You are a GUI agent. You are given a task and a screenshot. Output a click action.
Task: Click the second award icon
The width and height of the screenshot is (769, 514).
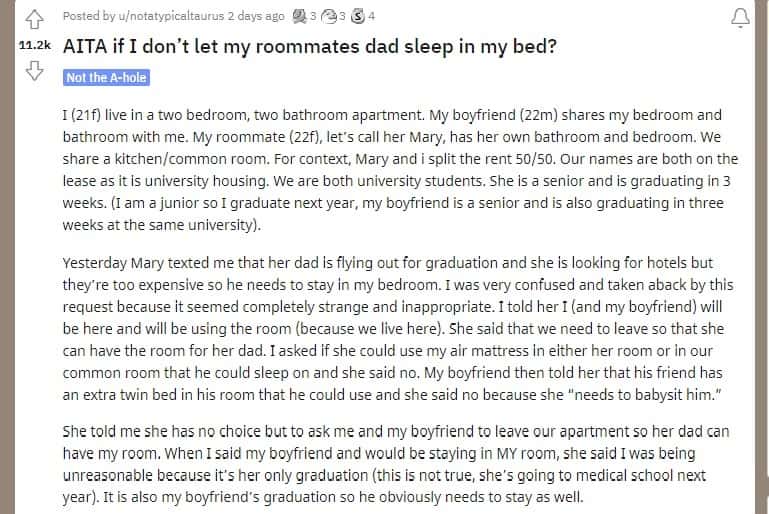tap(326, 16)
